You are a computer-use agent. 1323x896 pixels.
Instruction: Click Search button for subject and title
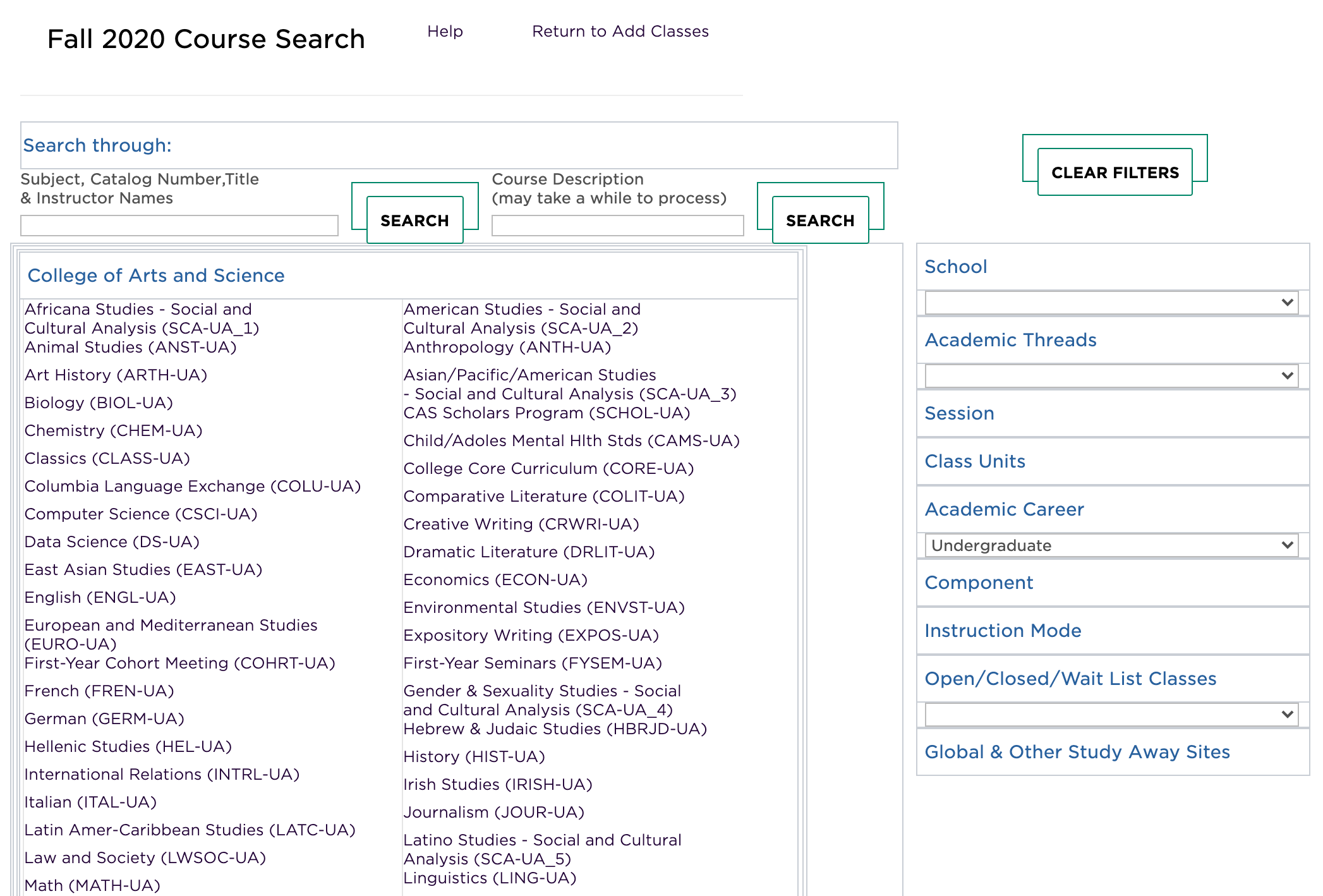[x=415, y=220]
